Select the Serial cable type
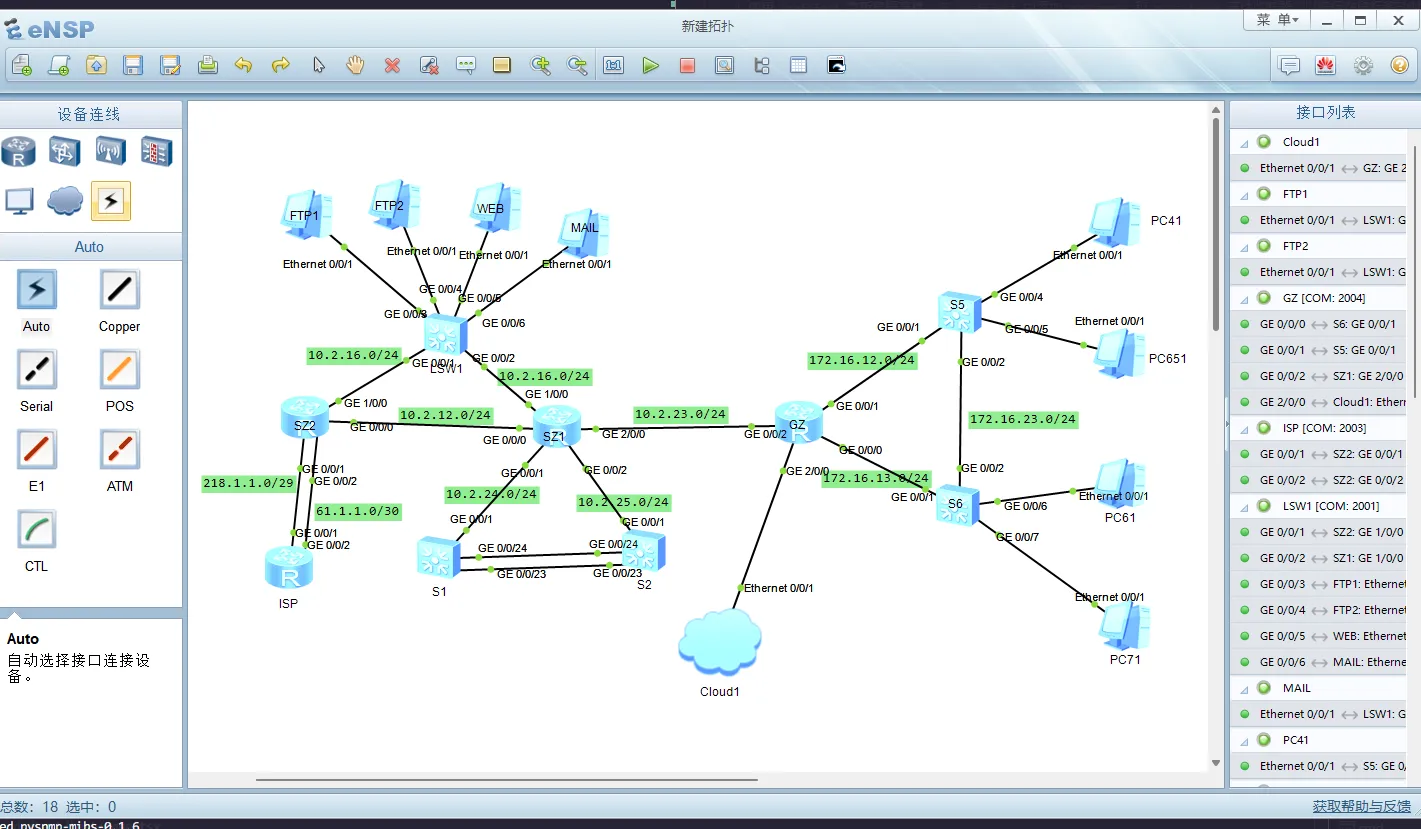Image resolution: width=1421 pixels, height=829 pixels. tap(37, 370)
